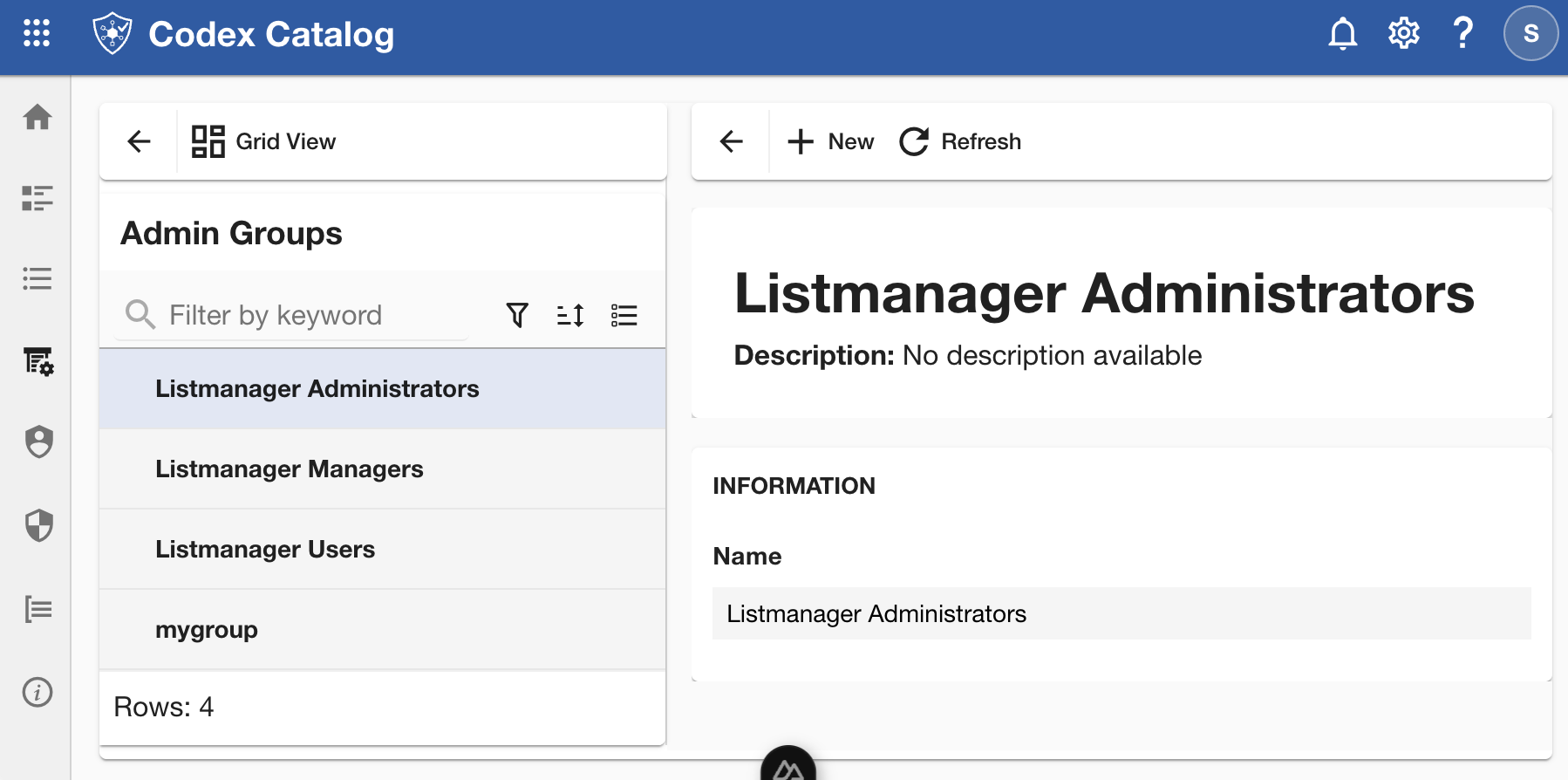This screenshot has width=1568, height=780.
Task: Click the Codex Catalog shield logo
Action: click(x=112, y=33)
